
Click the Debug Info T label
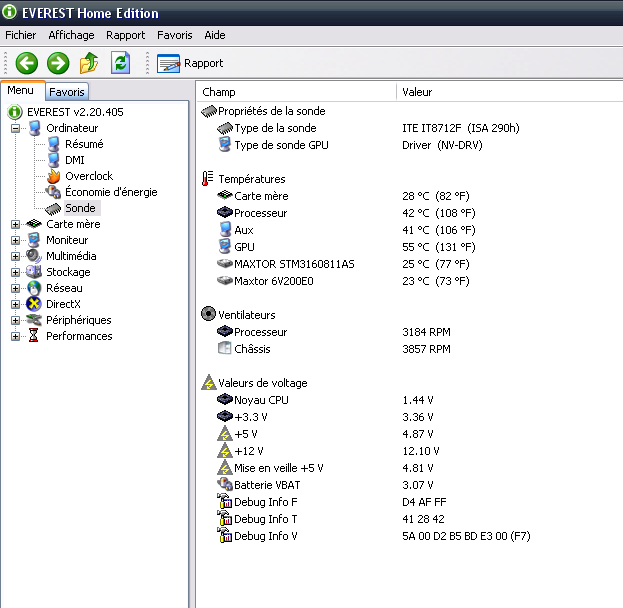tap(265, 519)
